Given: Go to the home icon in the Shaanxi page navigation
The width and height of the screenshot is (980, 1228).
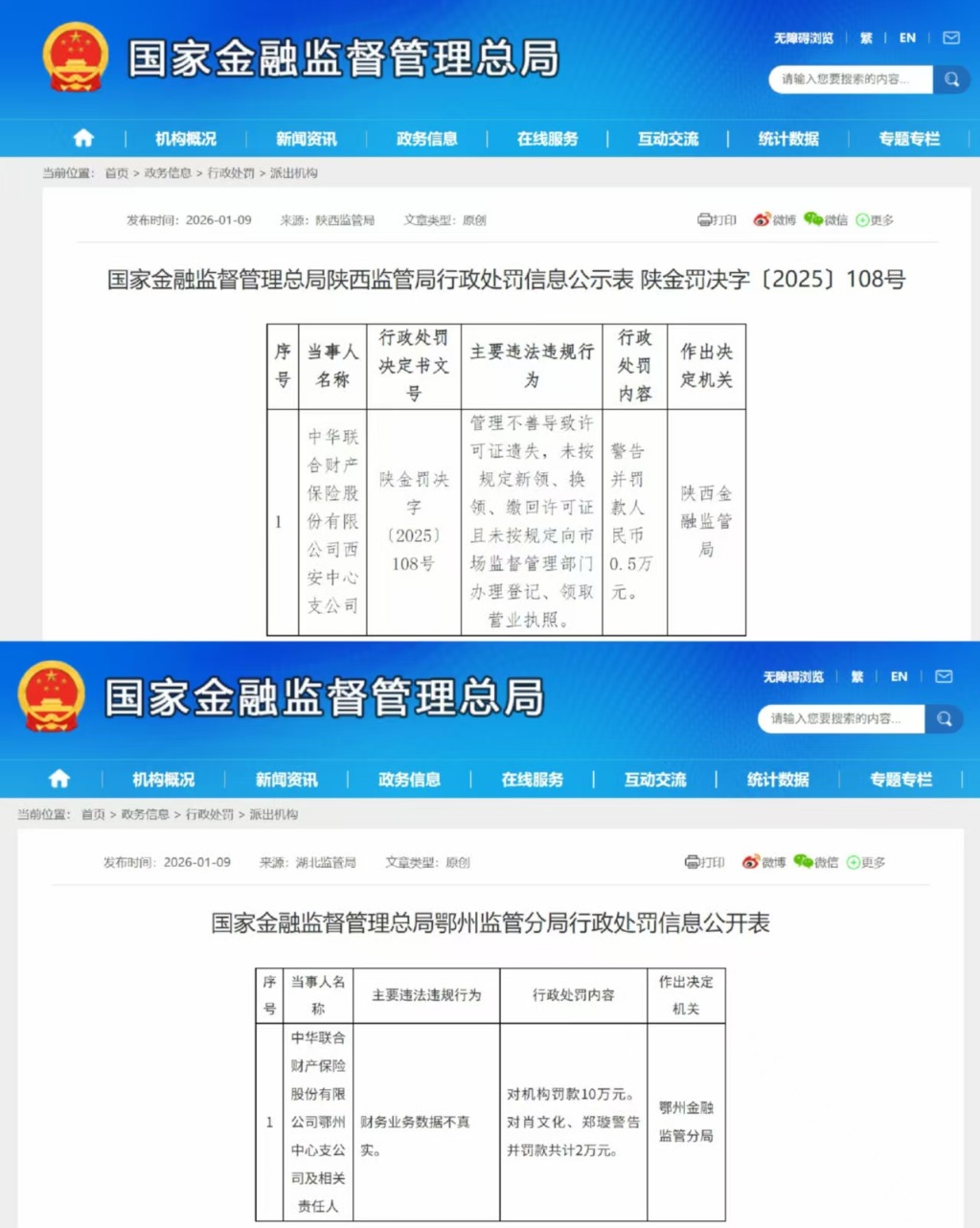Looking at the screenshot, I should [x=83, y=139].
